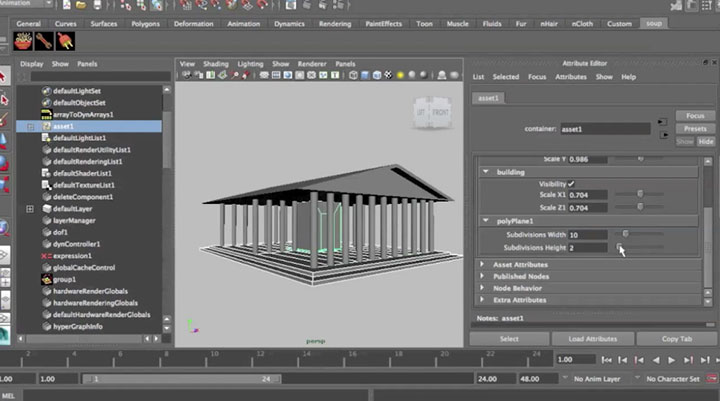Image resolution: width=720 pixels, height=401 pixels.
Task: Click the camera icon in viewport toolbar
Action: (186, 75)
